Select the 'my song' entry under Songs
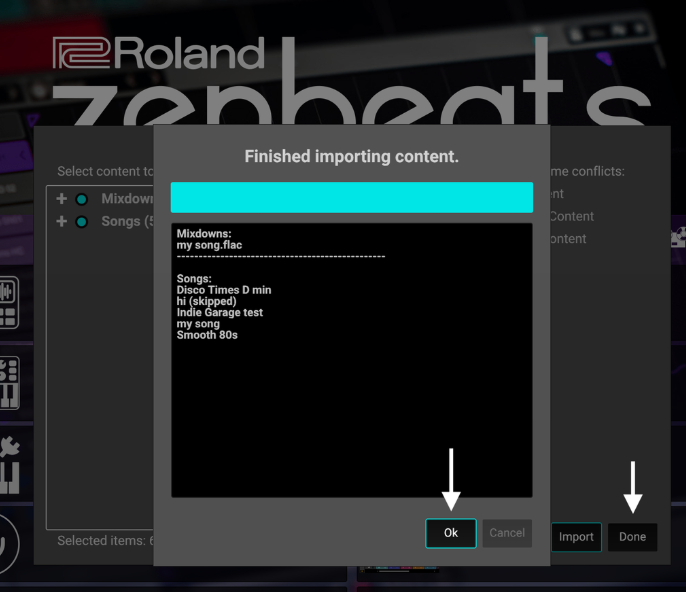The image size is (686, 592). 198,324
